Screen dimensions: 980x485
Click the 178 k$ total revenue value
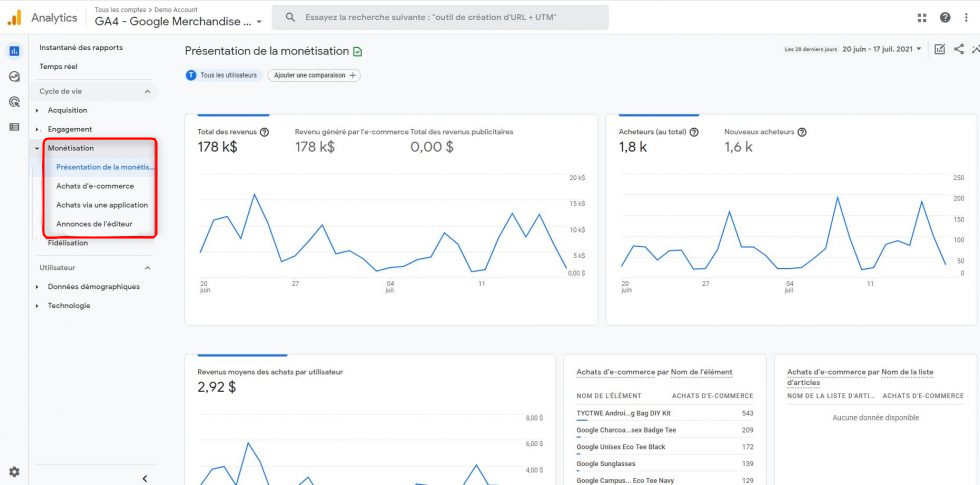[x=218, y=148]
